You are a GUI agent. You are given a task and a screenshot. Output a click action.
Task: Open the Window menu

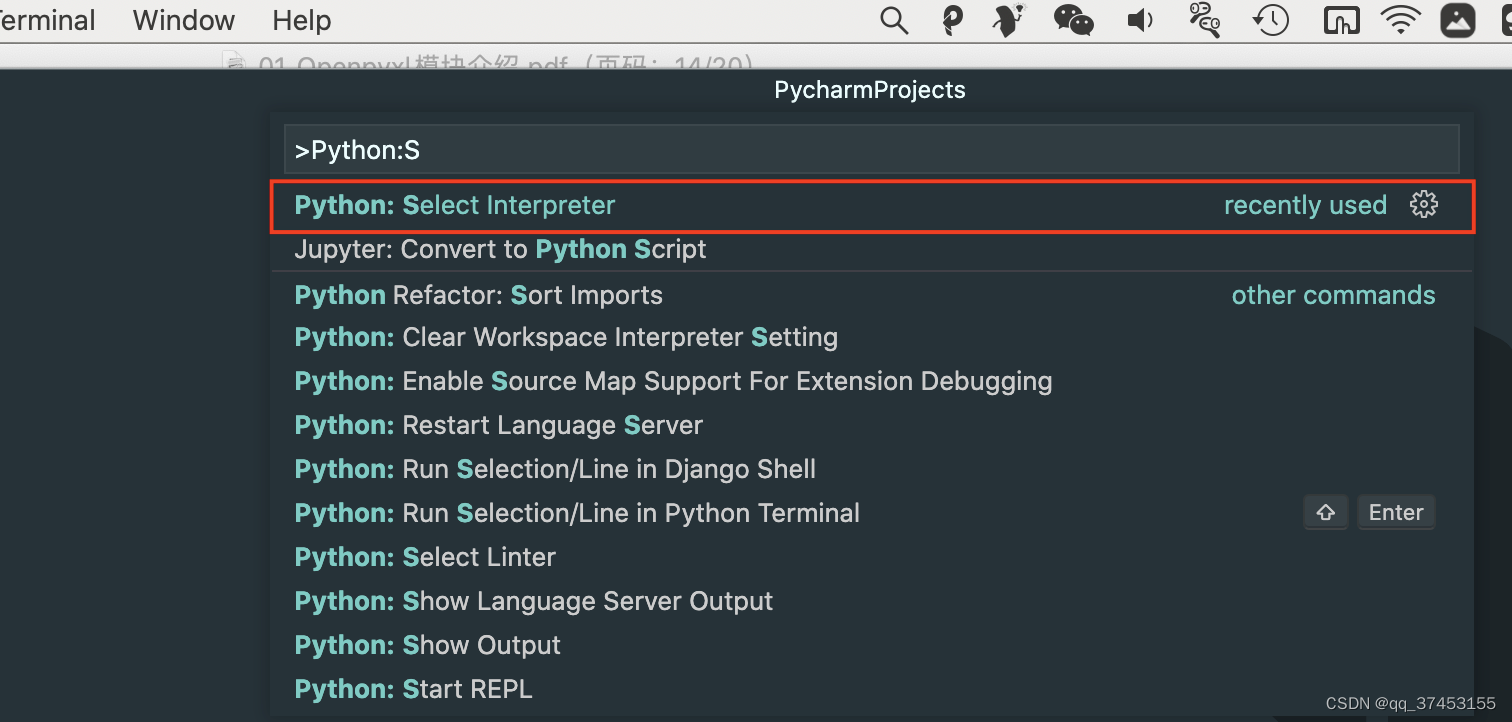click(x=182, y=20)
